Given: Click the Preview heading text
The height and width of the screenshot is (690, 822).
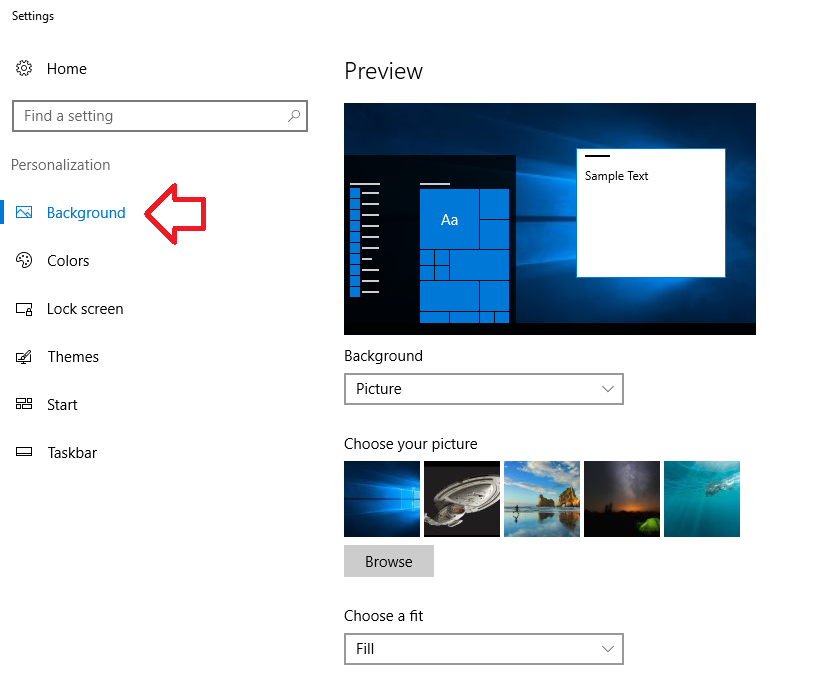Looking at the screenshot, I should click(384, 71).
